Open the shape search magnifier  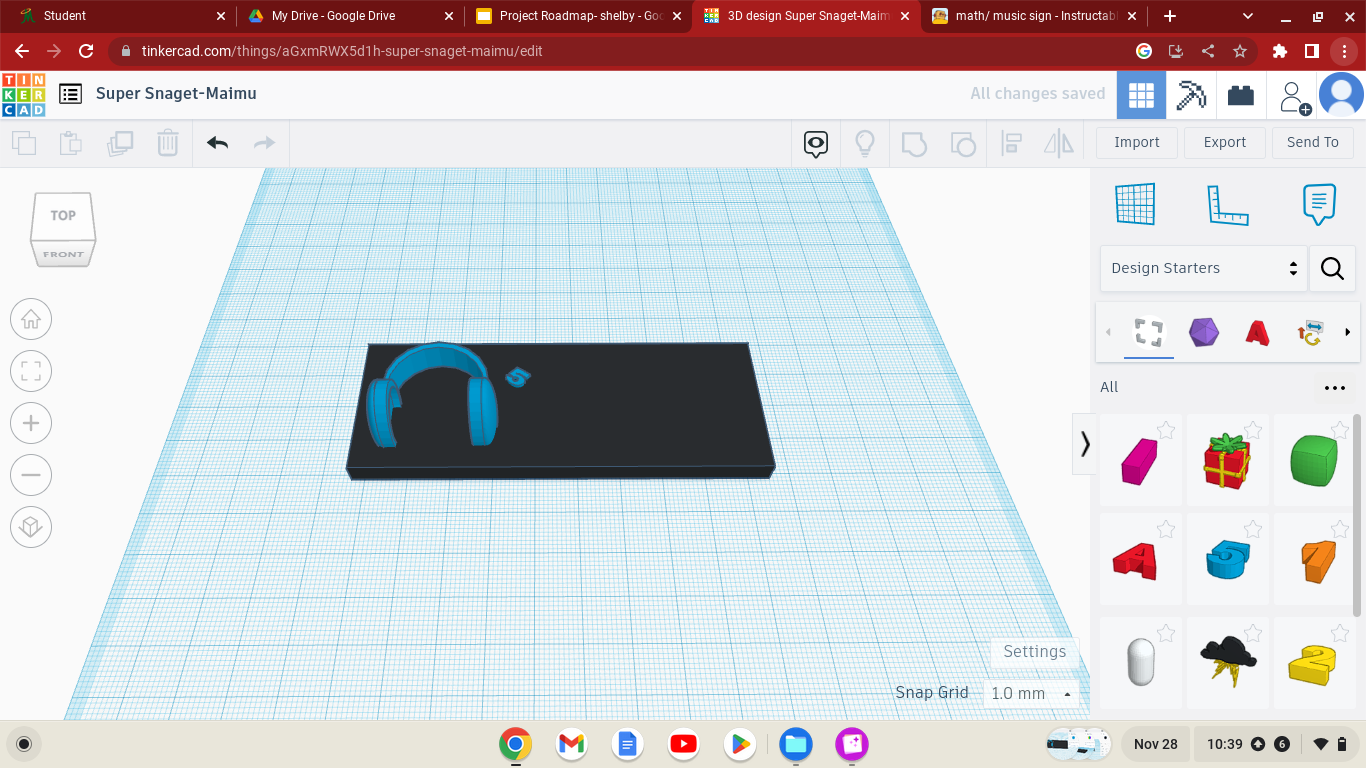coord(1332,268)
